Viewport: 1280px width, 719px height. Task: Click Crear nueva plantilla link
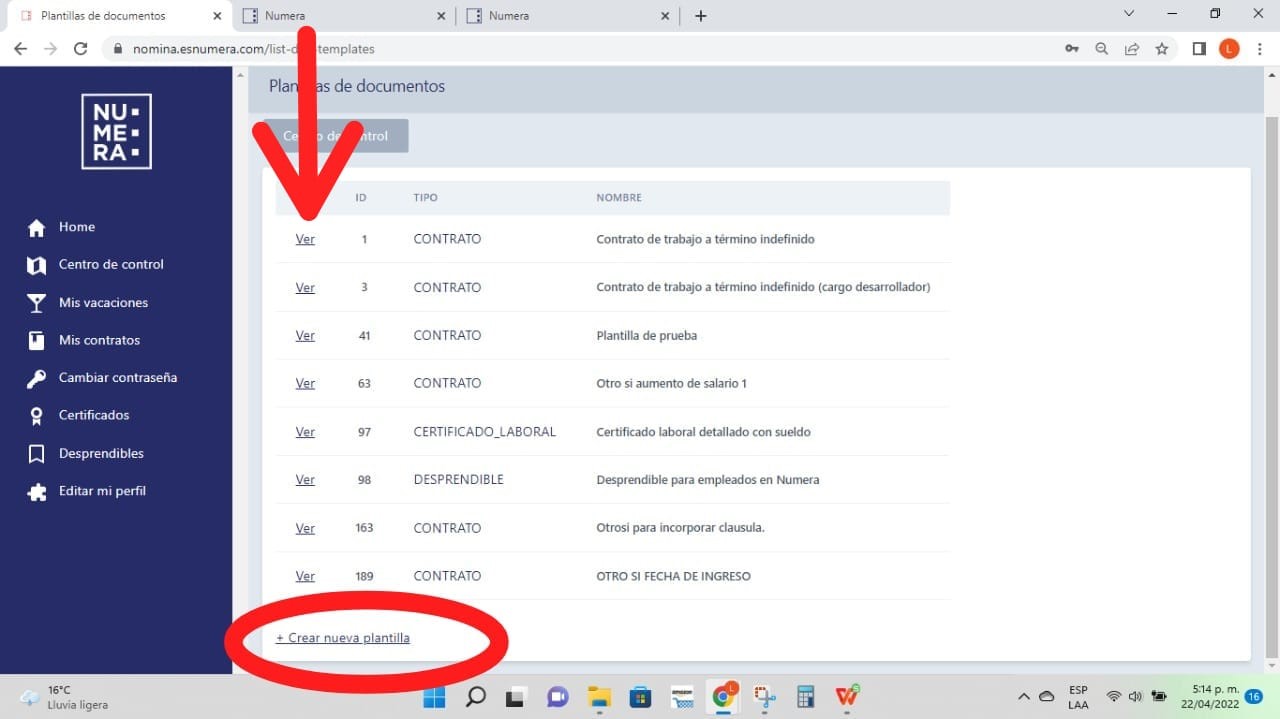(x=343, y=638)
